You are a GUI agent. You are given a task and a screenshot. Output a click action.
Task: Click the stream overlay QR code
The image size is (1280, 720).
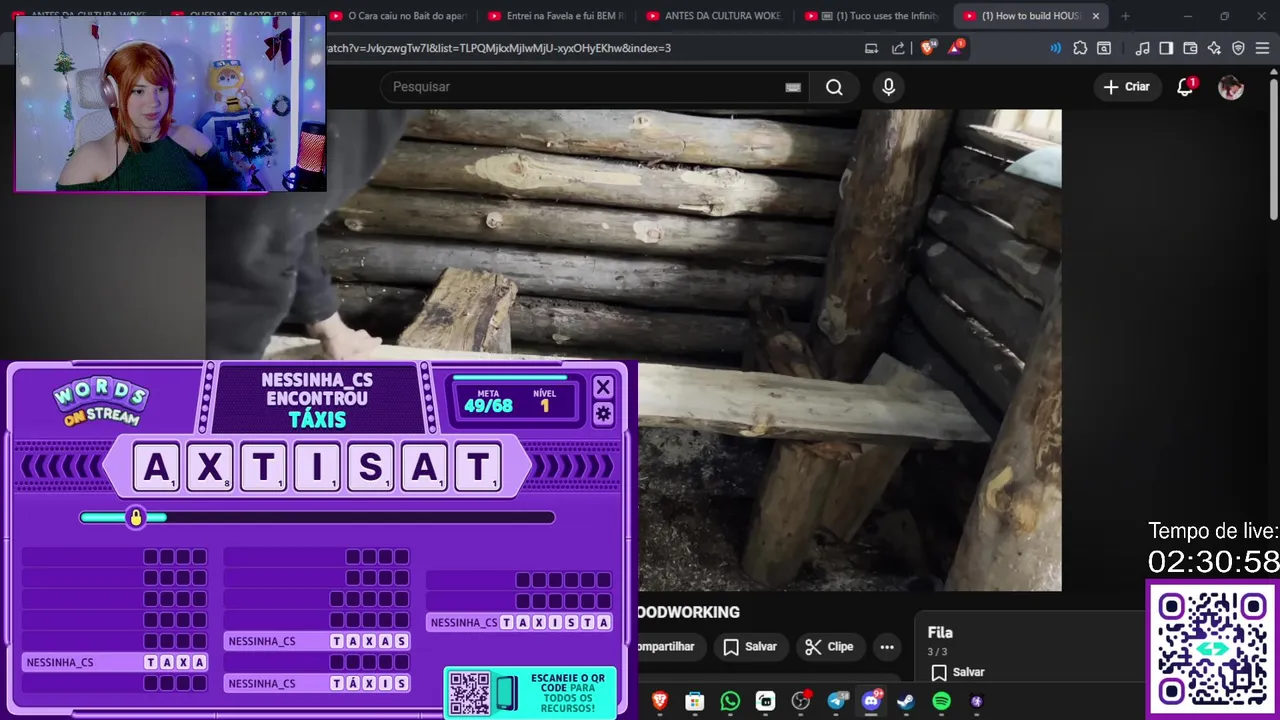[x=1213, y=648]
